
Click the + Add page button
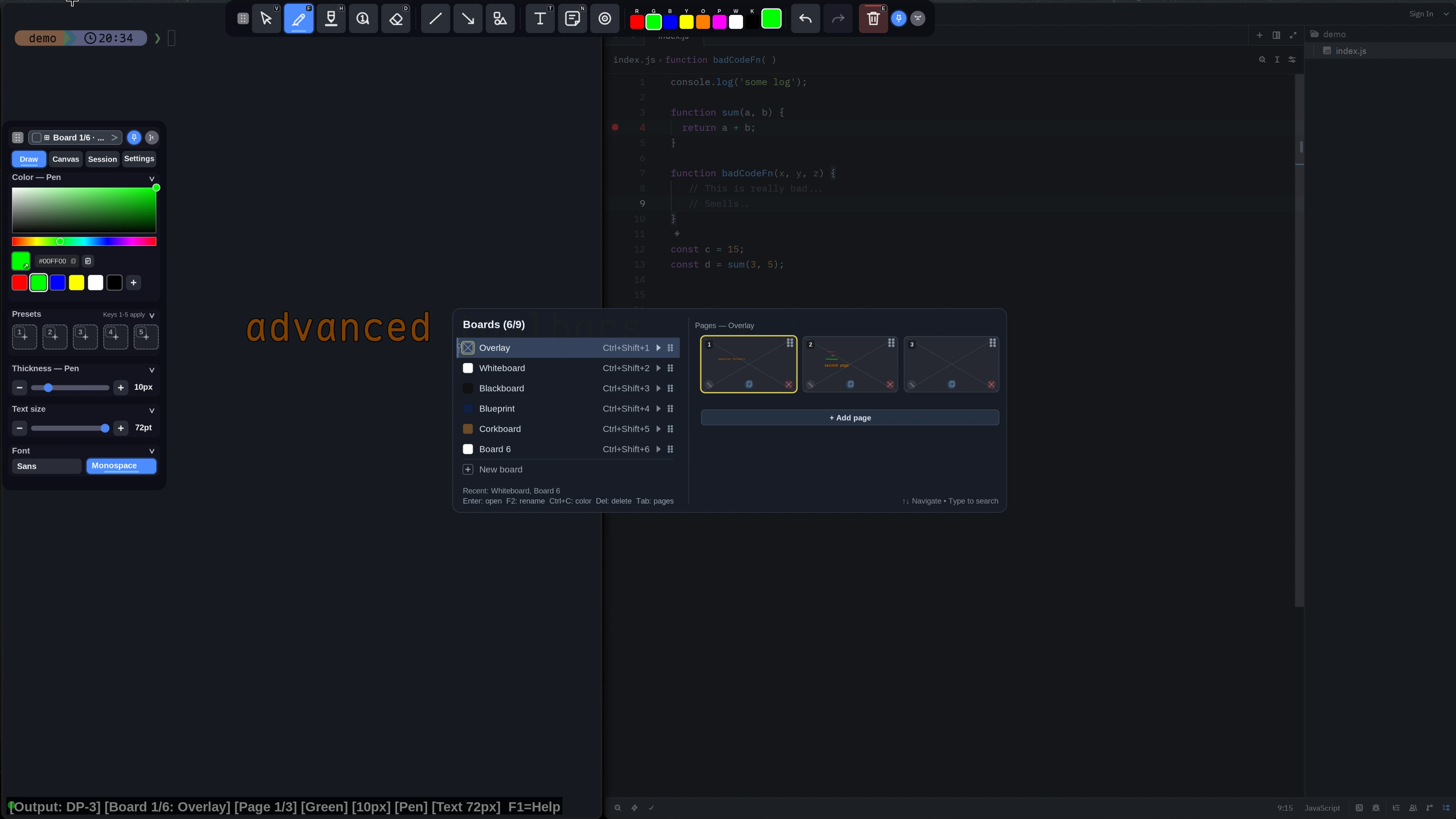click(849, 418)
